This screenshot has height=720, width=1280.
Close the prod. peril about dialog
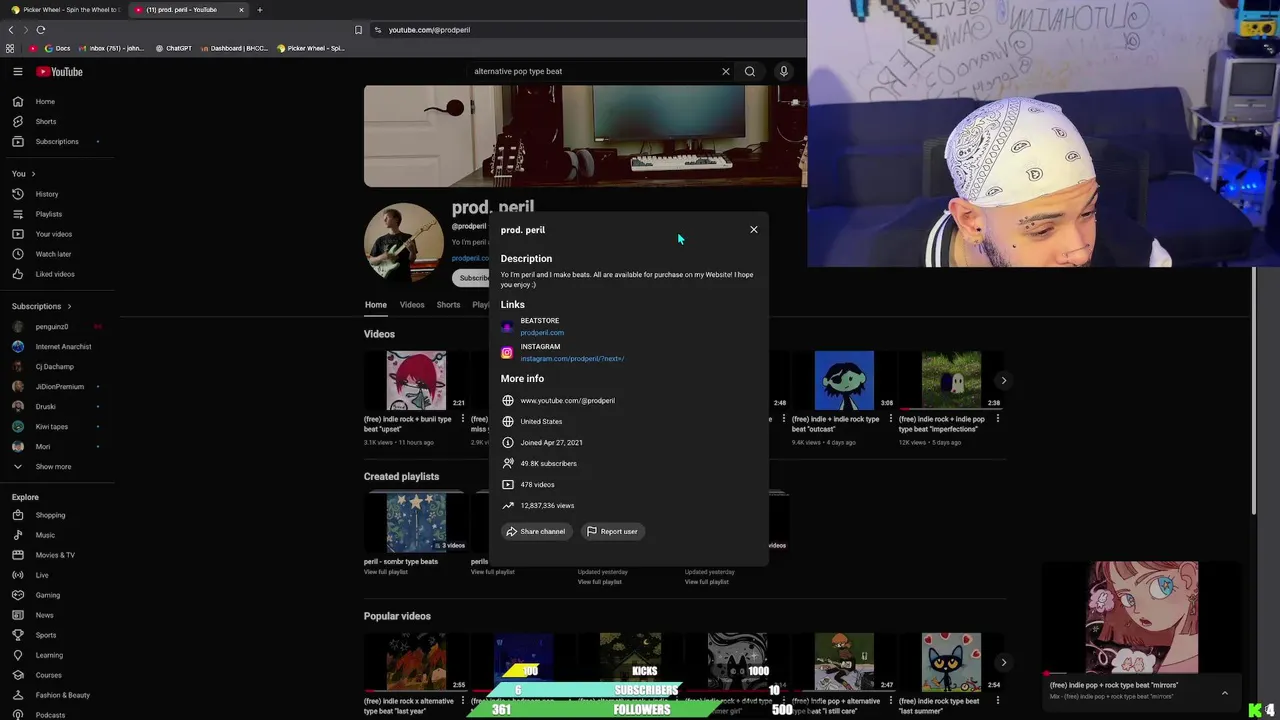coord(754,230)
